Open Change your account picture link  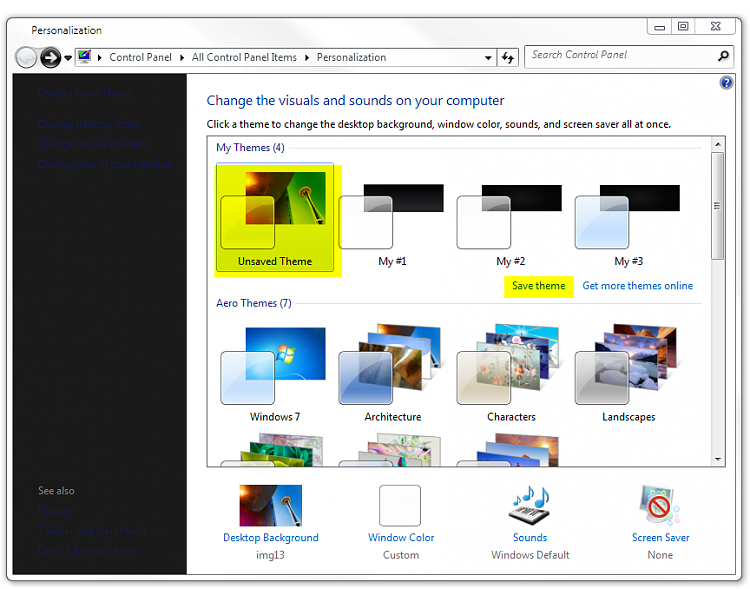point(105,165)
